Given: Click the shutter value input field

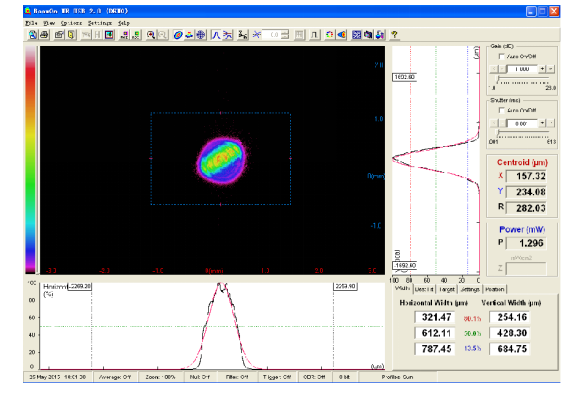Looking at the screenshot, I should point(522,123).
